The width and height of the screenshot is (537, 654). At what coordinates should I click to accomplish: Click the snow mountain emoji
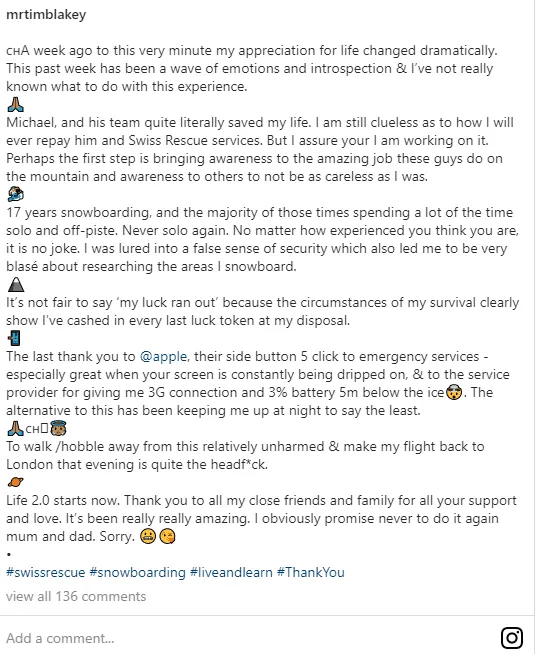point(16,284)
